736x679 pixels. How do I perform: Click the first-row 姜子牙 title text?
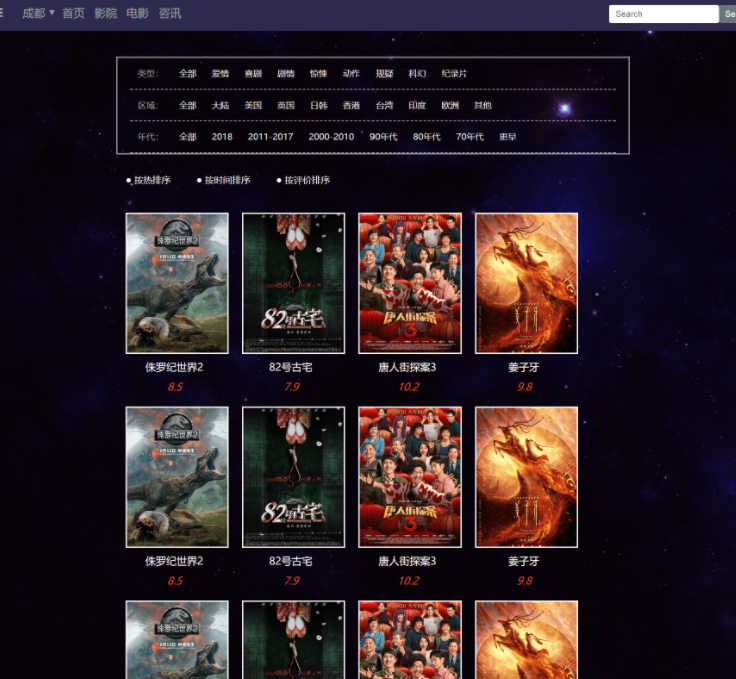(524, 367)
